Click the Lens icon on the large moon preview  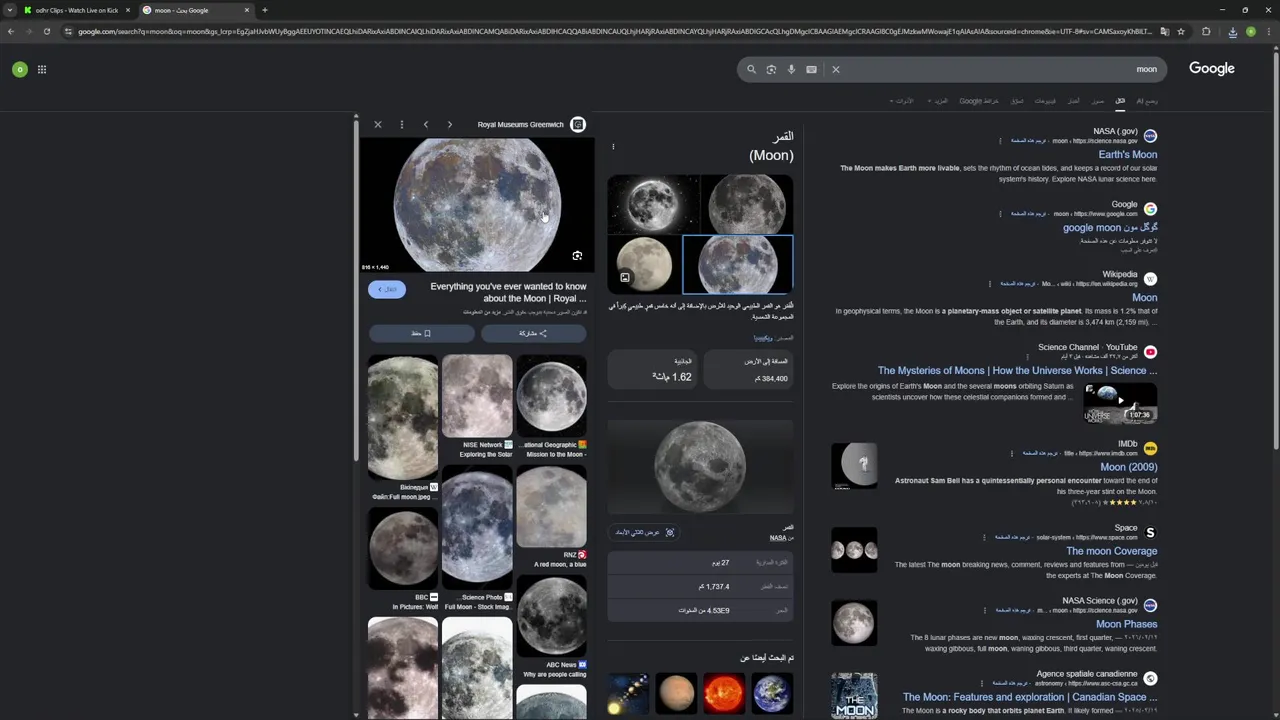pyautogui.click(x=577, y=256)
